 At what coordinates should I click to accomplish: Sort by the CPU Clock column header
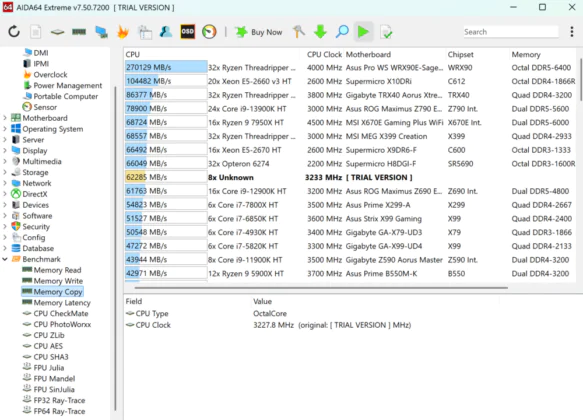pos(324,55)
